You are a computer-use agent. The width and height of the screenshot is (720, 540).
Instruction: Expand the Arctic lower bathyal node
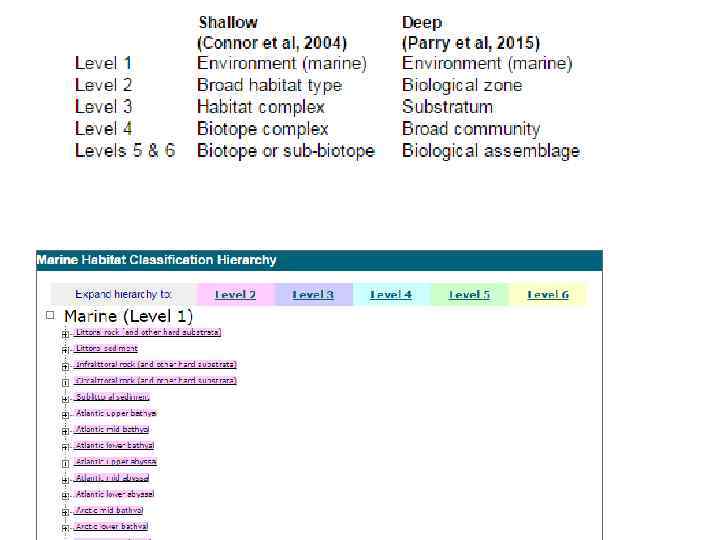point(65,529)
